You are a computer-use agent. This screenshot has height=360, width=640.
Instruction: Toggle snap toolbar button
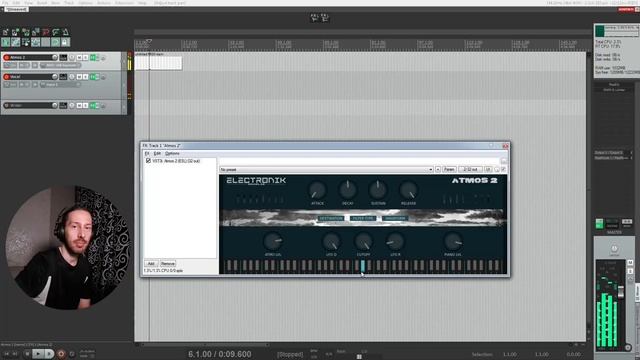[56, 42]
